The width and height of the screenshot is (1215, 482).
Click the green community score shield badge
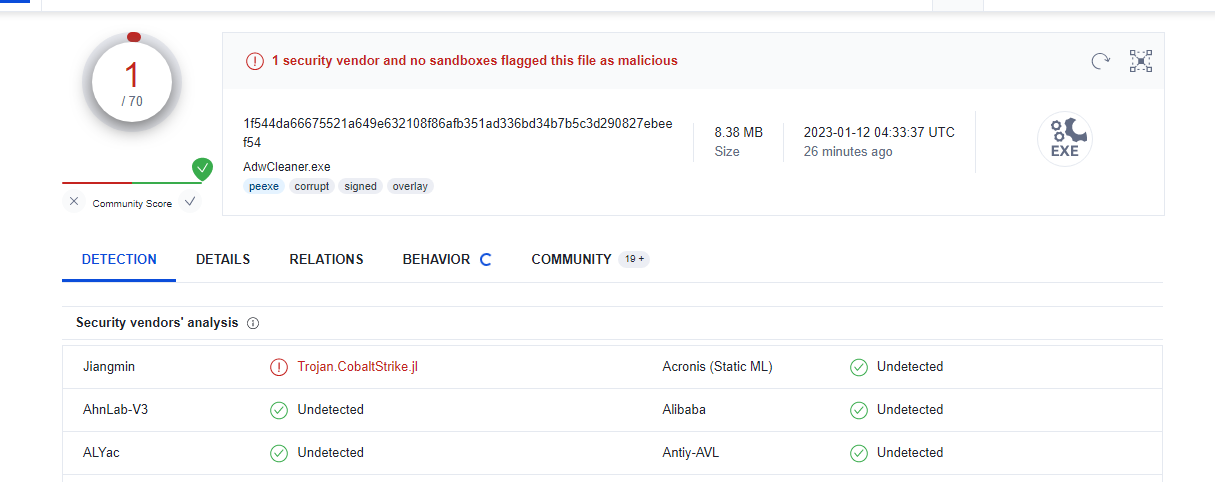[x=202, y=168]
